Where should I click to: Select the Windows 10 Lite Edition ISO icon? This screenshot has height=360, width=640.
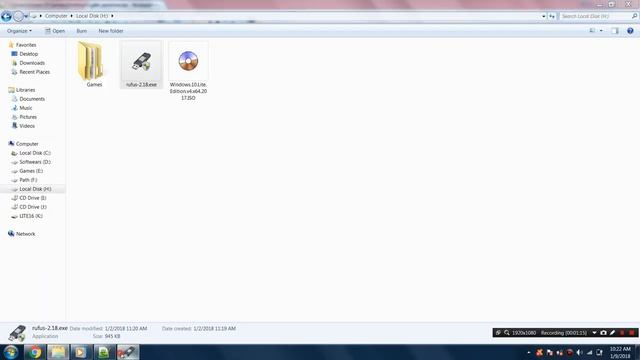(x=188, y=61)
